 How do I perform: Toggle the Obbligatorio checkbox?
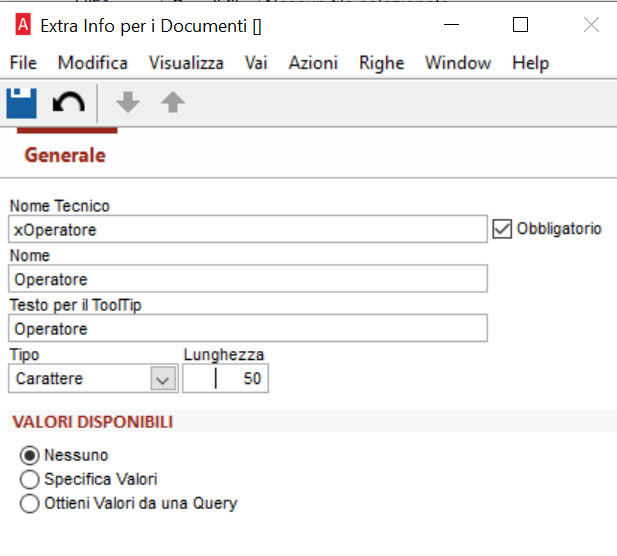click(502, 229)
